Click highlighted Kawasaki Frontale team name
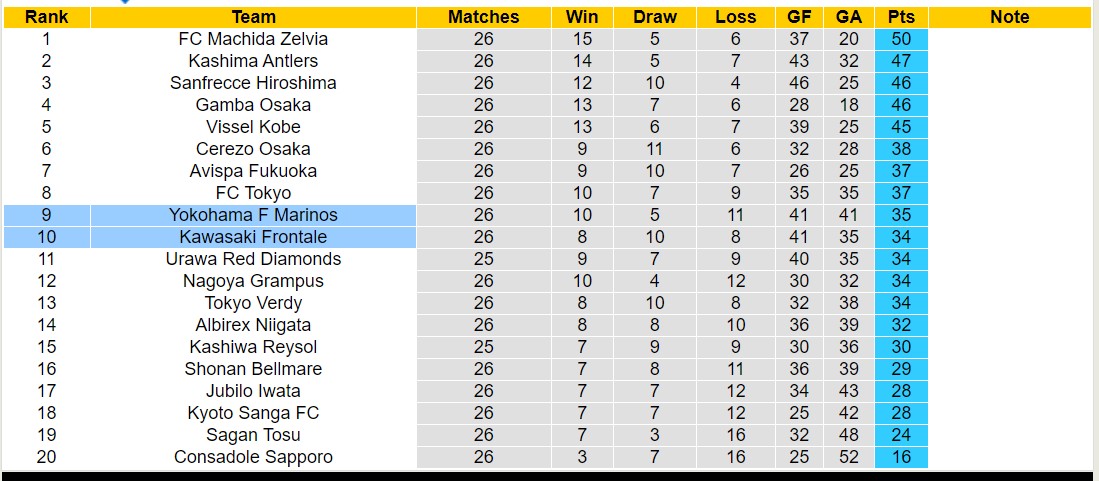The height and width of the screenshot is (481, 1099). coord(253,237)
